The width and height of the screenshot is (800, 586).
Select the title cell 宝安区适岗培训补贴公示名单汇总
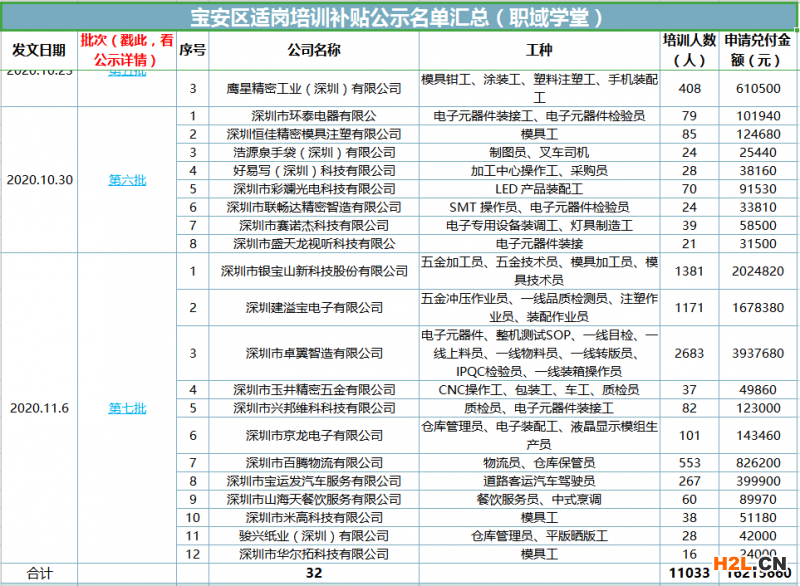click(x=397, y=18)
